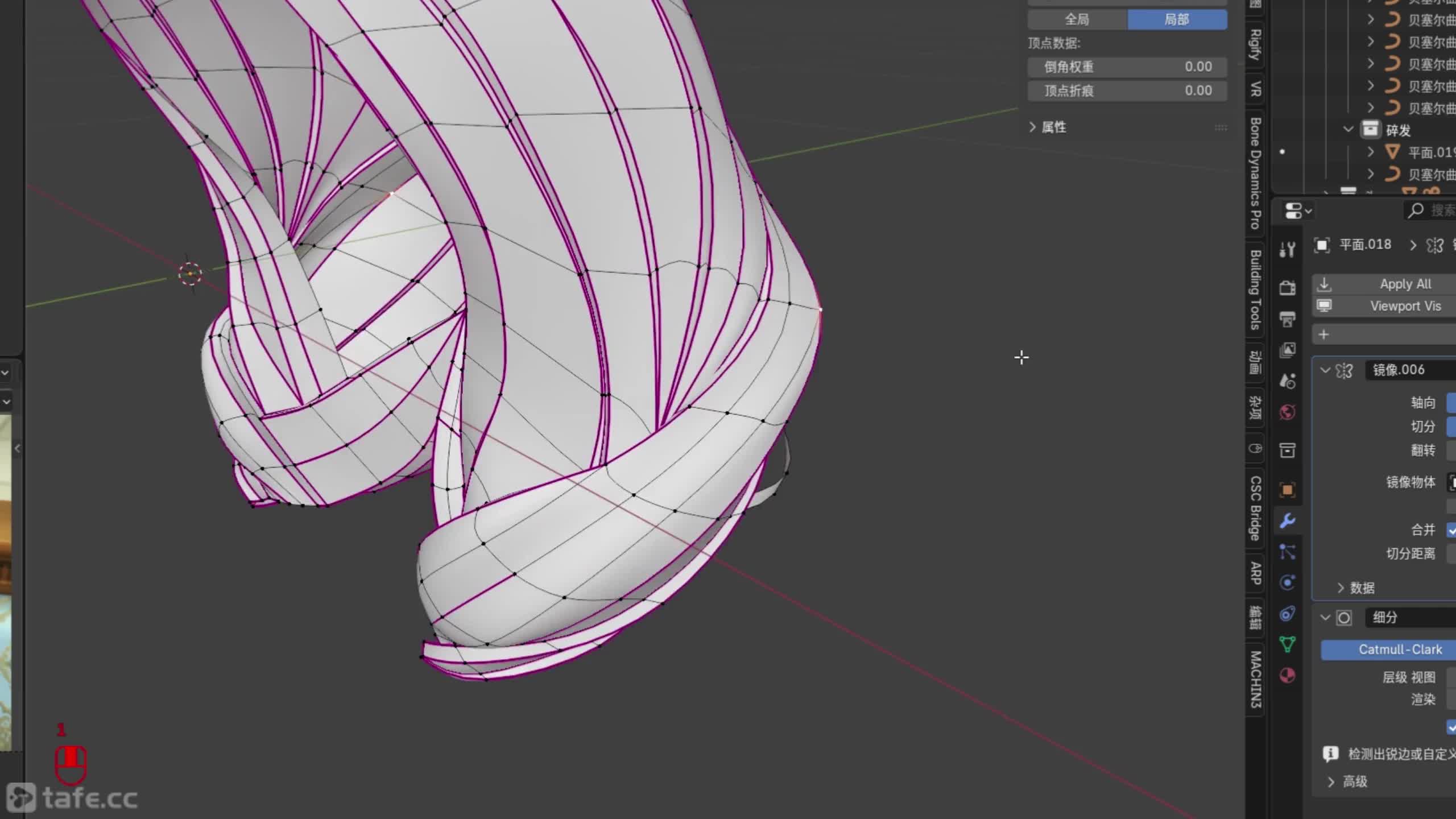Open the Tool properties tab icon
The width and height of the screenshot is (1456, 819).
1288,249
